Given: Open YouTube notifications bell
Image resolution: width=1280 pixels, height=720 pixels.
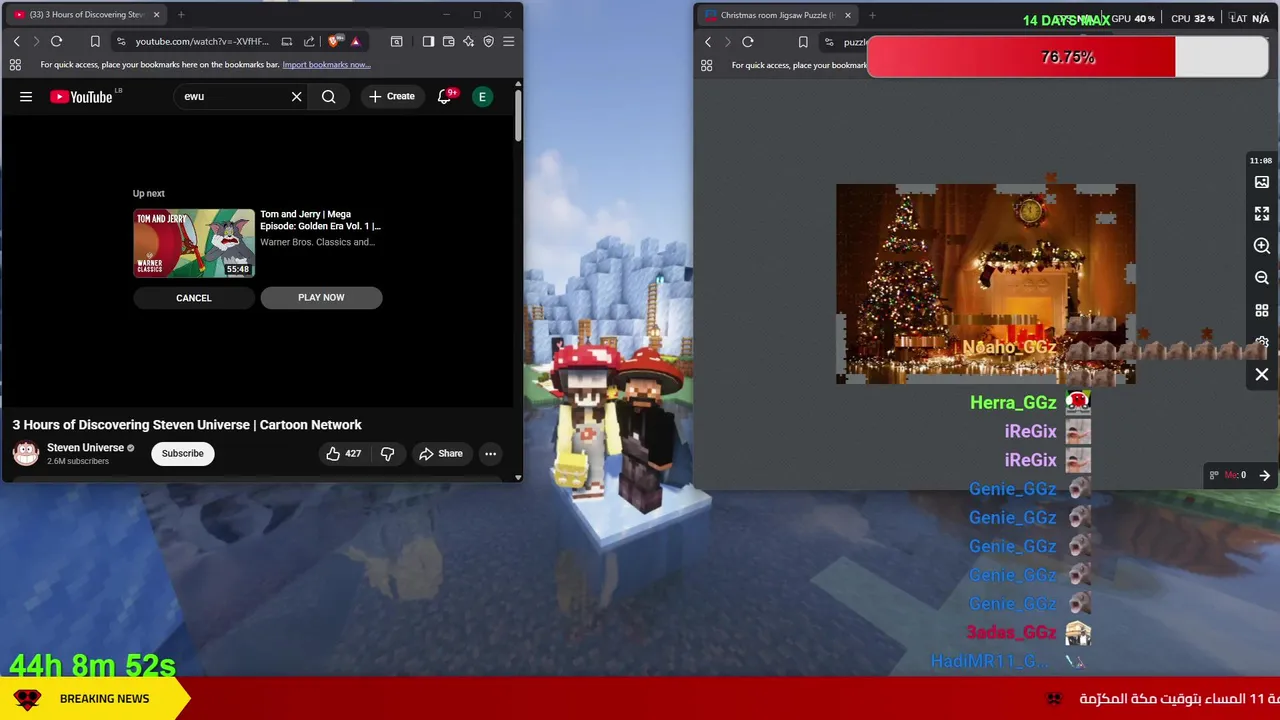Looking at the screenshot, I should (445, 96).
